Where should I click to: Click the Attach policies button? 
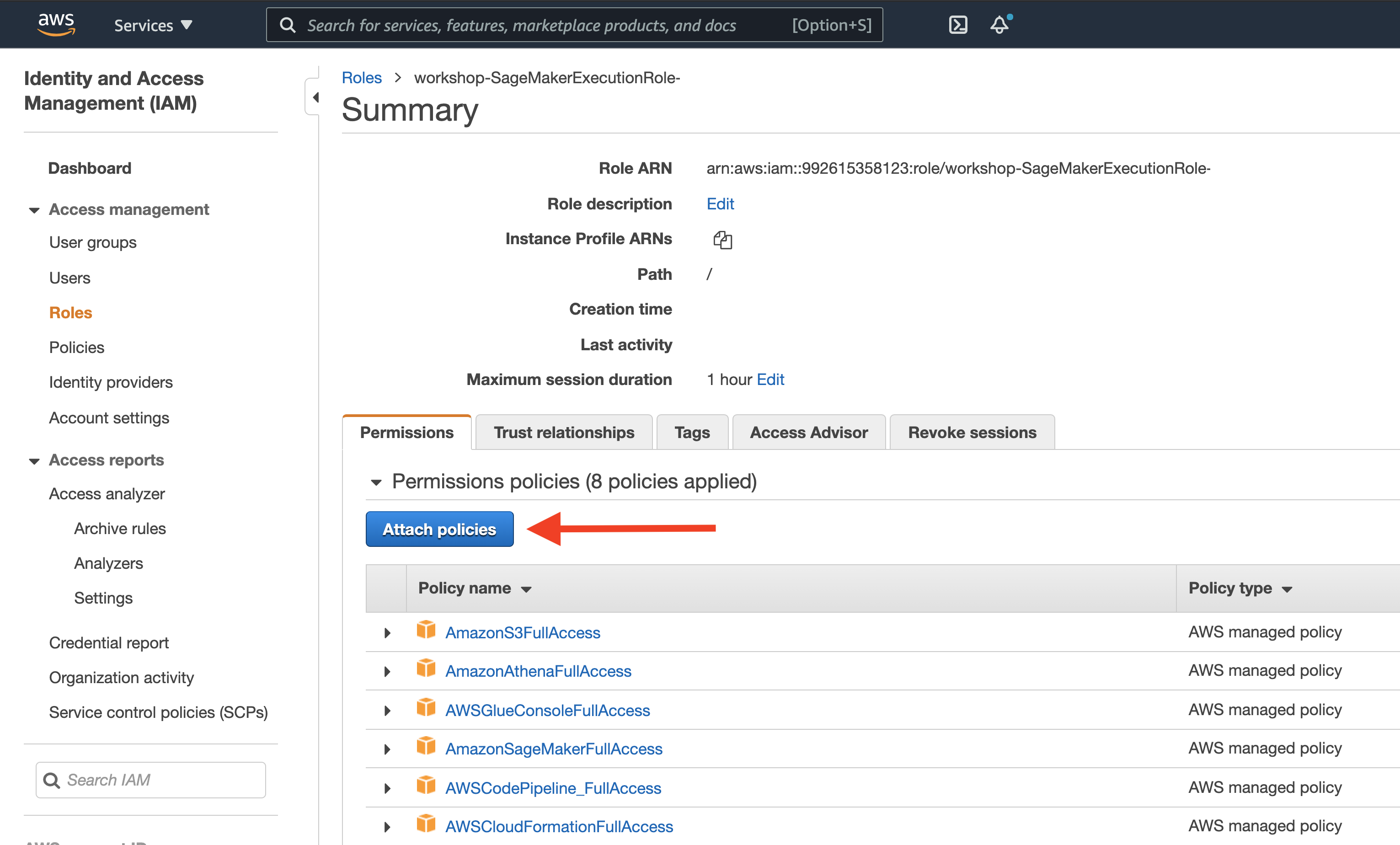click(439, 529)
